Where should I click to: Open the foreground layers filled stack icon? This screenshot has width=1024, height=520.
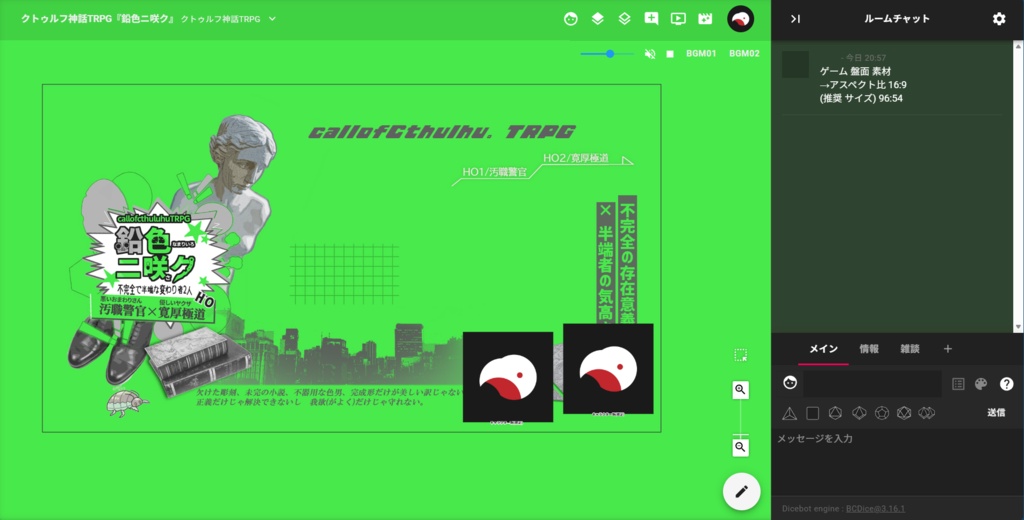tap(598, 19)
